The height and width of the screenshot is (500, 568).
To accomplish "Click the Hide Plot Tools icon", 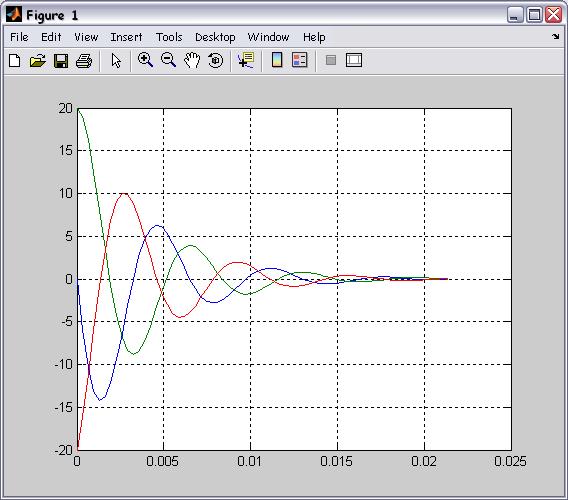I will (331, 60).
